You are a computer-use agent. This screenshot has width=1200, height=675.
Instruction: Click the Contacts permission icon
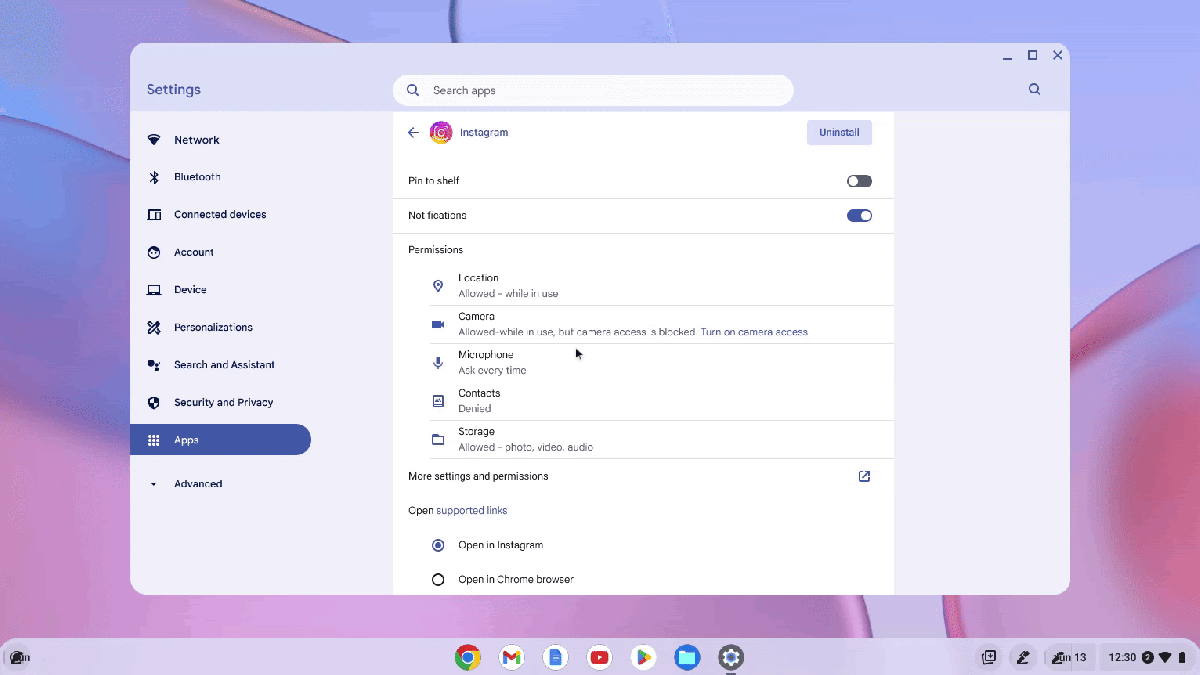(437, 400)
